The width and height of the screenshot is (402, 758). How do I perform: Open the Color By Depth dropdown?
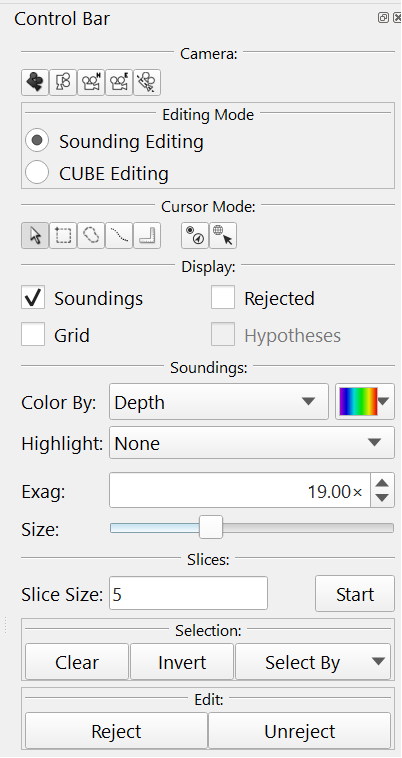coord(219,402)
